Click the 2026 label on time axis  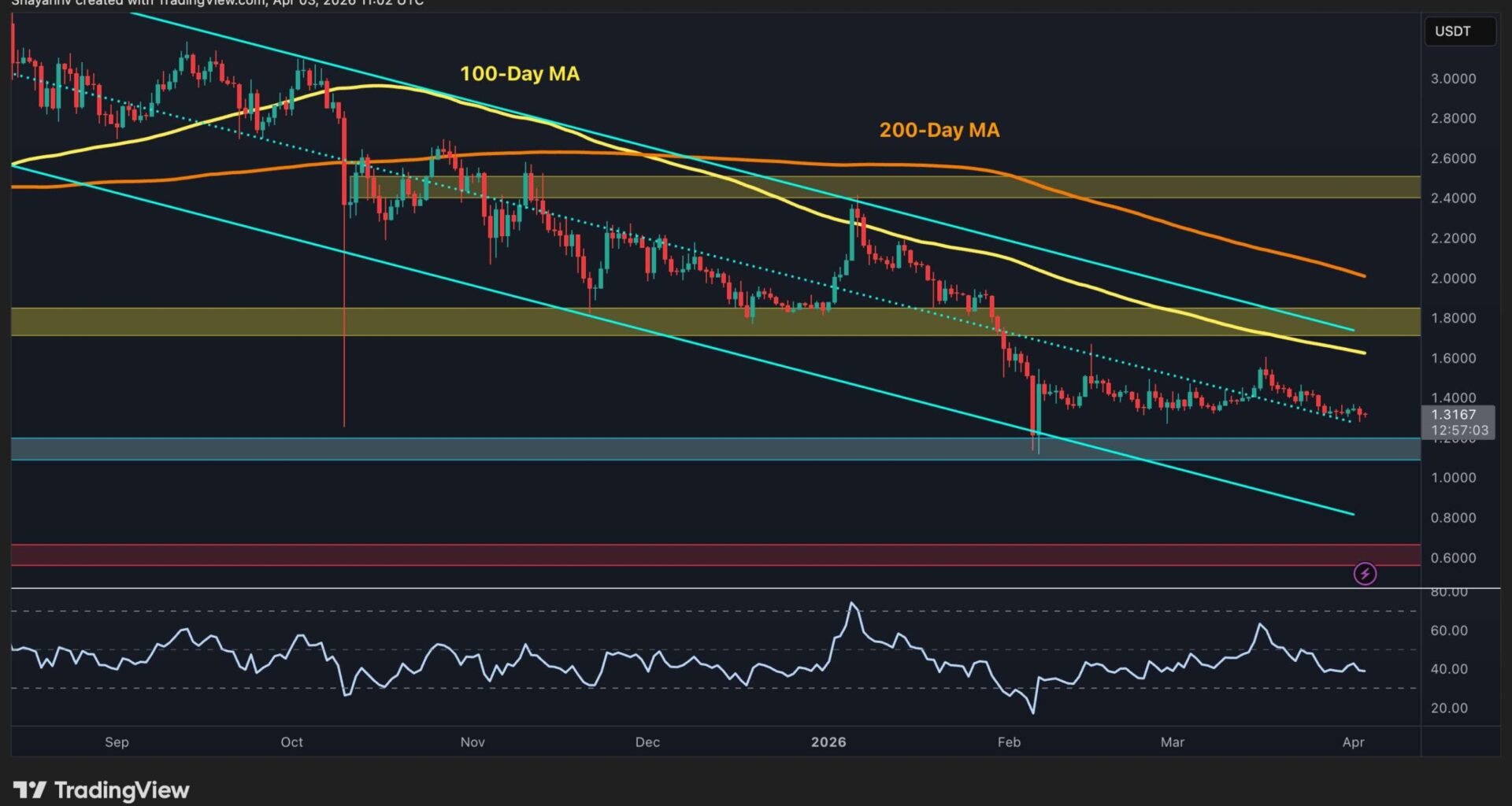(x=828, y=742)
